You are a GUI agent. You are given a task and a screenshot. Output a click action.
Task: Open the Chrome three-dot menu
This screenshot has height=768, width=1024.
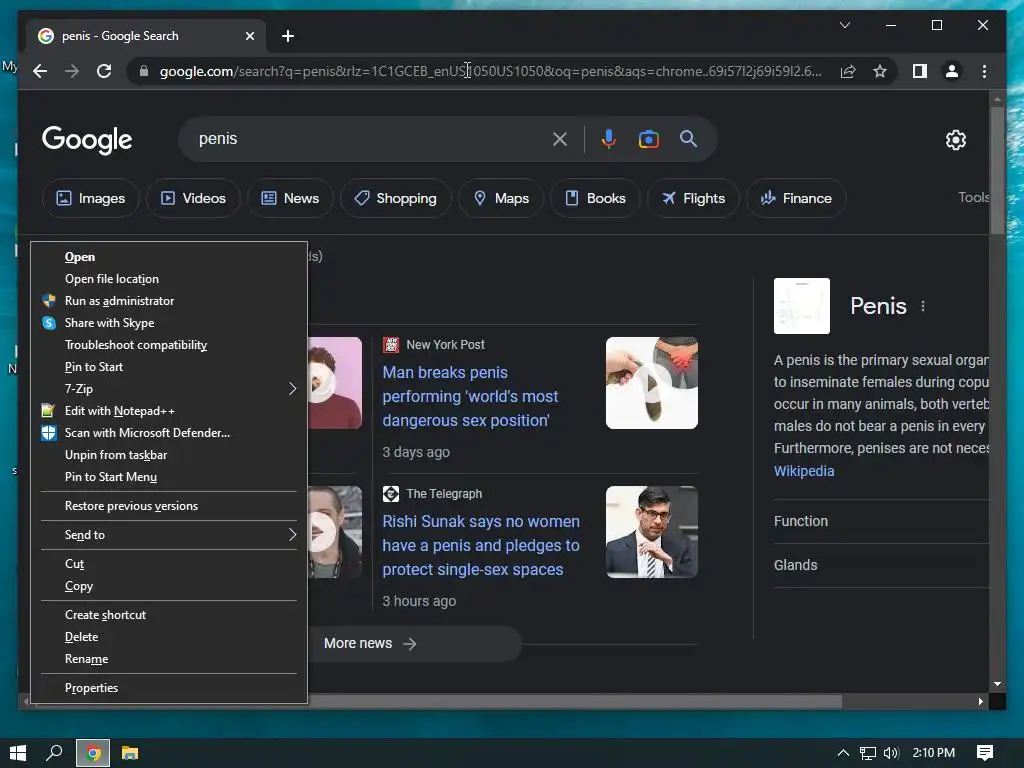984,71
